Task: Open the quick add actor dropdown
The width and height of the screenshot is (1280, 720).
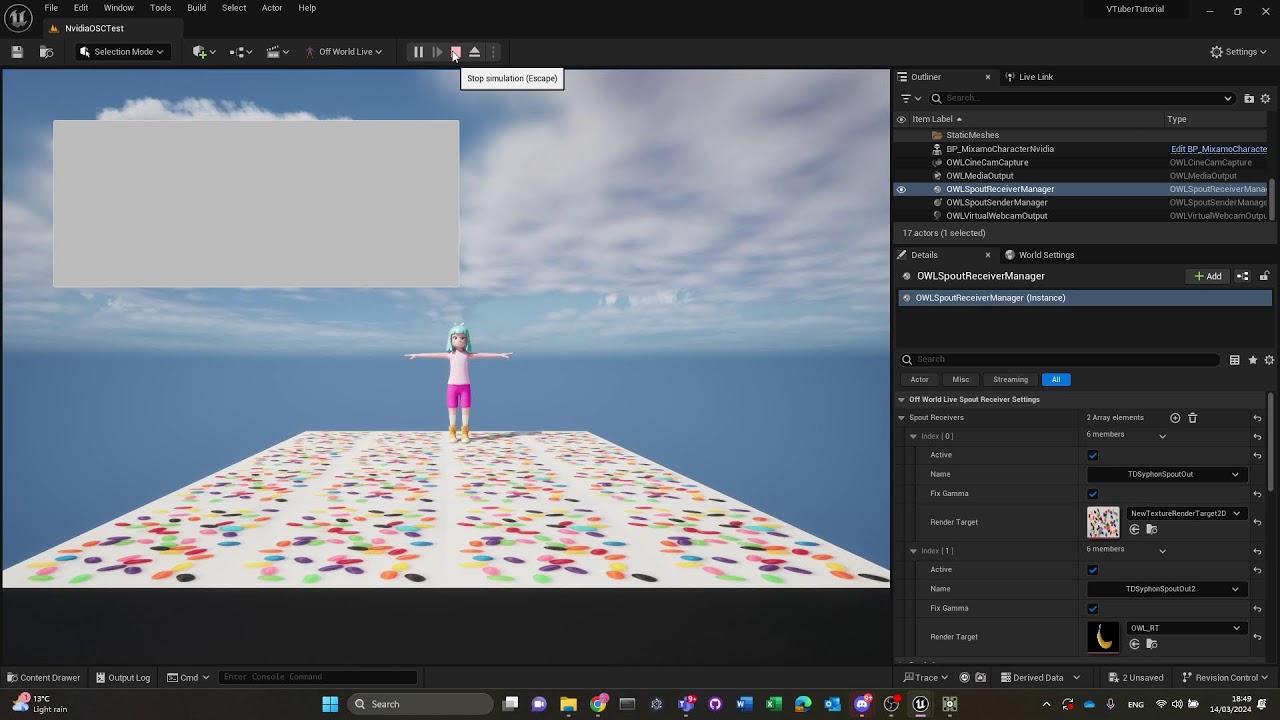Action: click(x=204, y=52)
